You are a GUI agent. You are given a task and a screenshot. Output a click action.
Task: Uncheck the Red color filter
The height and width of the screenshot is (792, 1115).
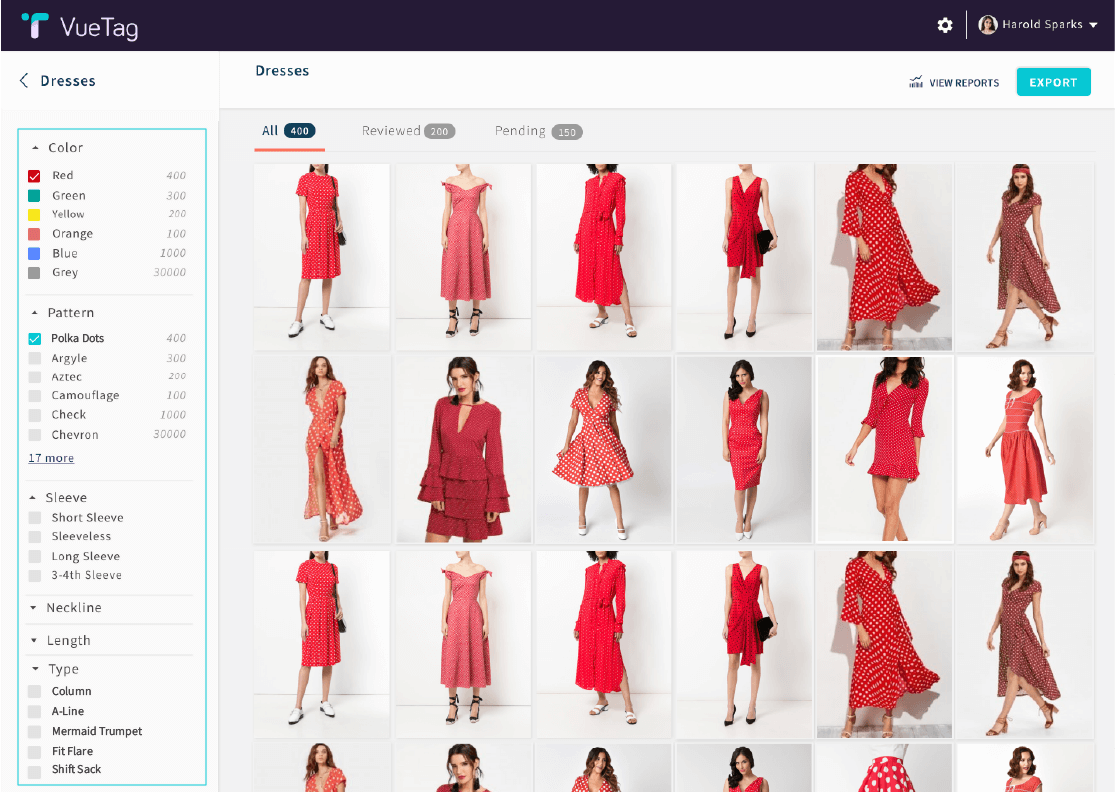tap(34, 176)
